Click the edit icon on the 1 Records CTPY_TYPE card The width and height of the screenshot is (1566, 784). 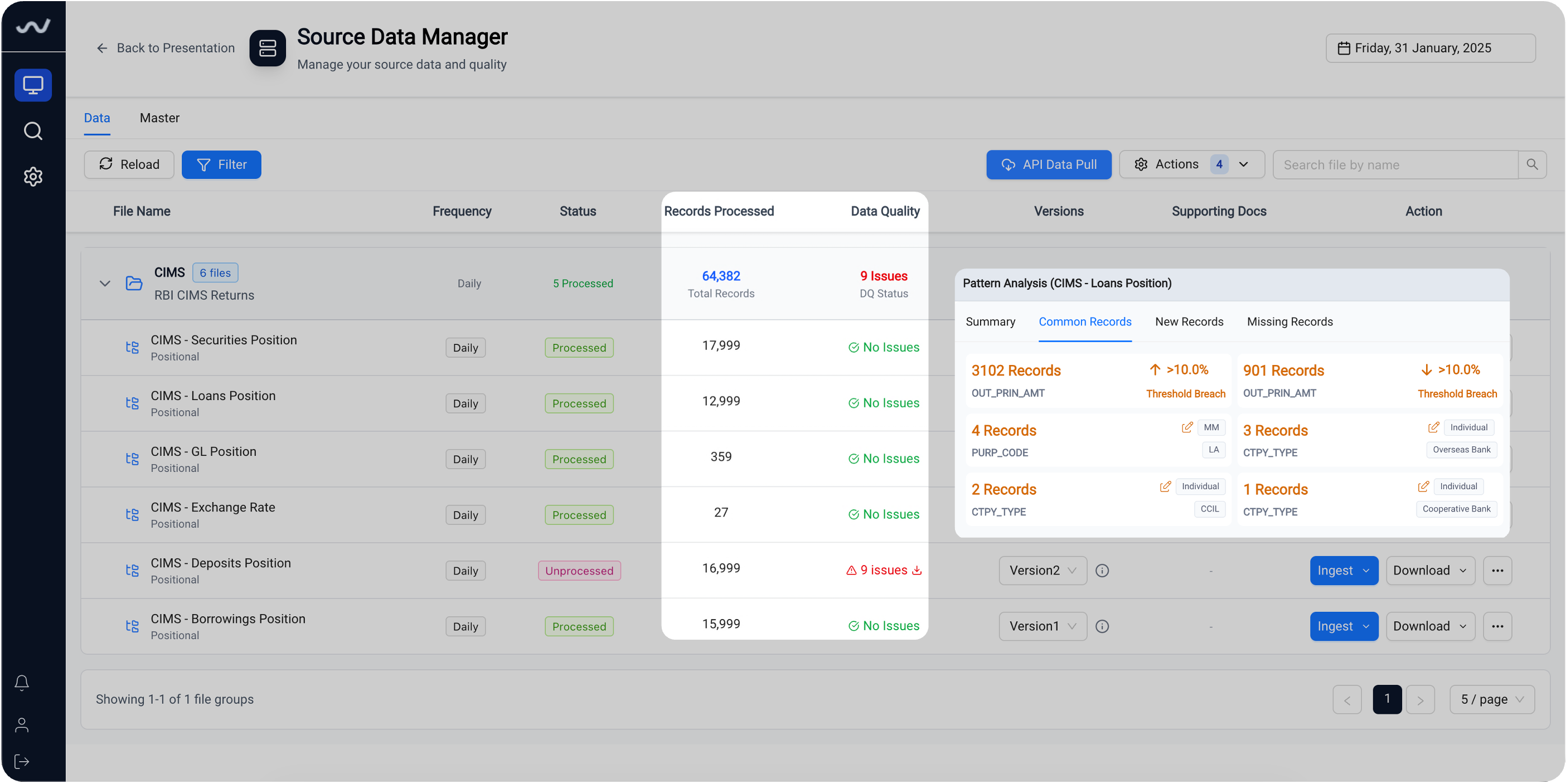(x=1423, y=487)
